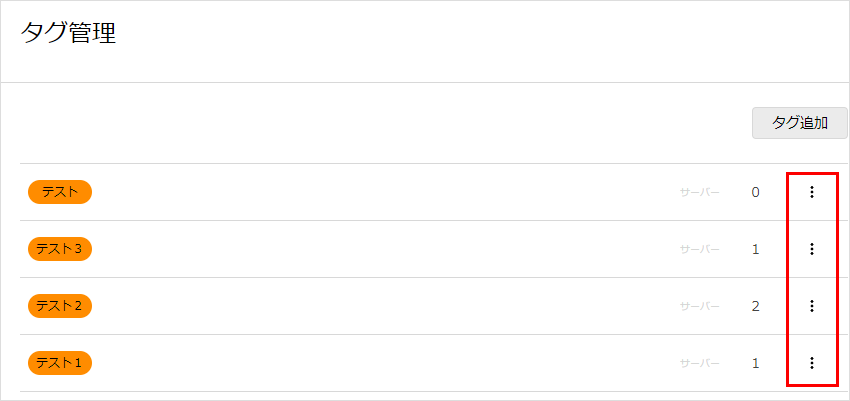Show more actions for テスト1 tag
The width and height of the screenshot is (850, 401).
(x=812, y=363)
